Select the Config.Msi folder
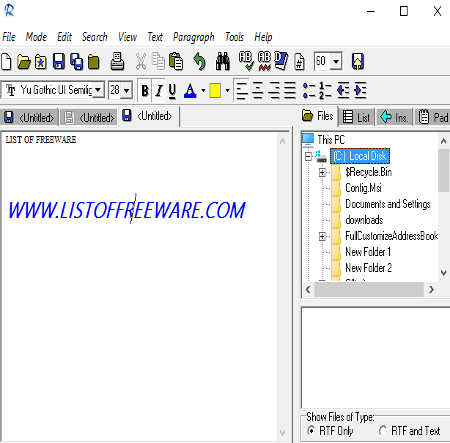Image resolution: width=450 pixels, height=443 pixels. click(x=363, y=188)
